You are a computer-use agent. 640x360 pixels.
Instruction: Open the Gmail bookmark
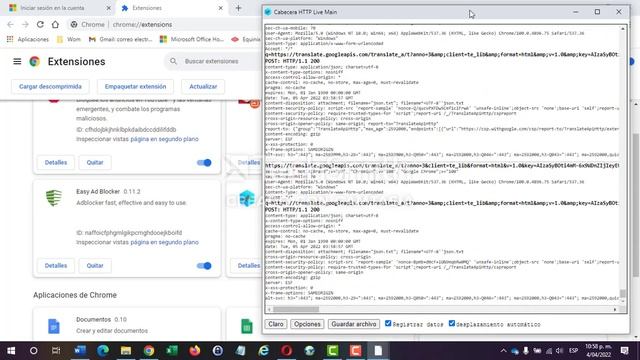pos(120,39)
